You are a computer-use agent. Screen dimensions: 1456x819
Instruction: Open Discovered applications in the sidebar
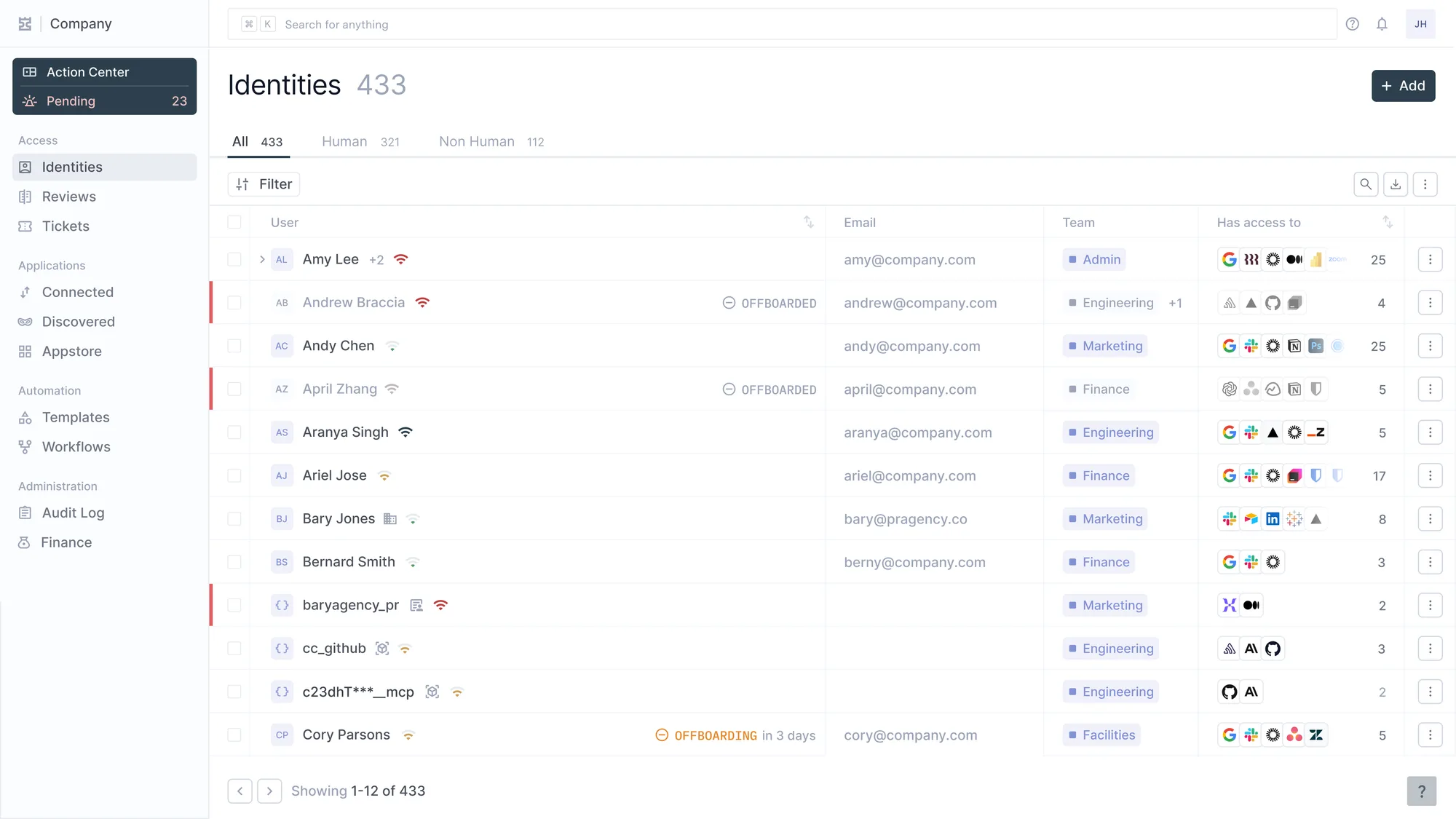click(x=104, y=322)
